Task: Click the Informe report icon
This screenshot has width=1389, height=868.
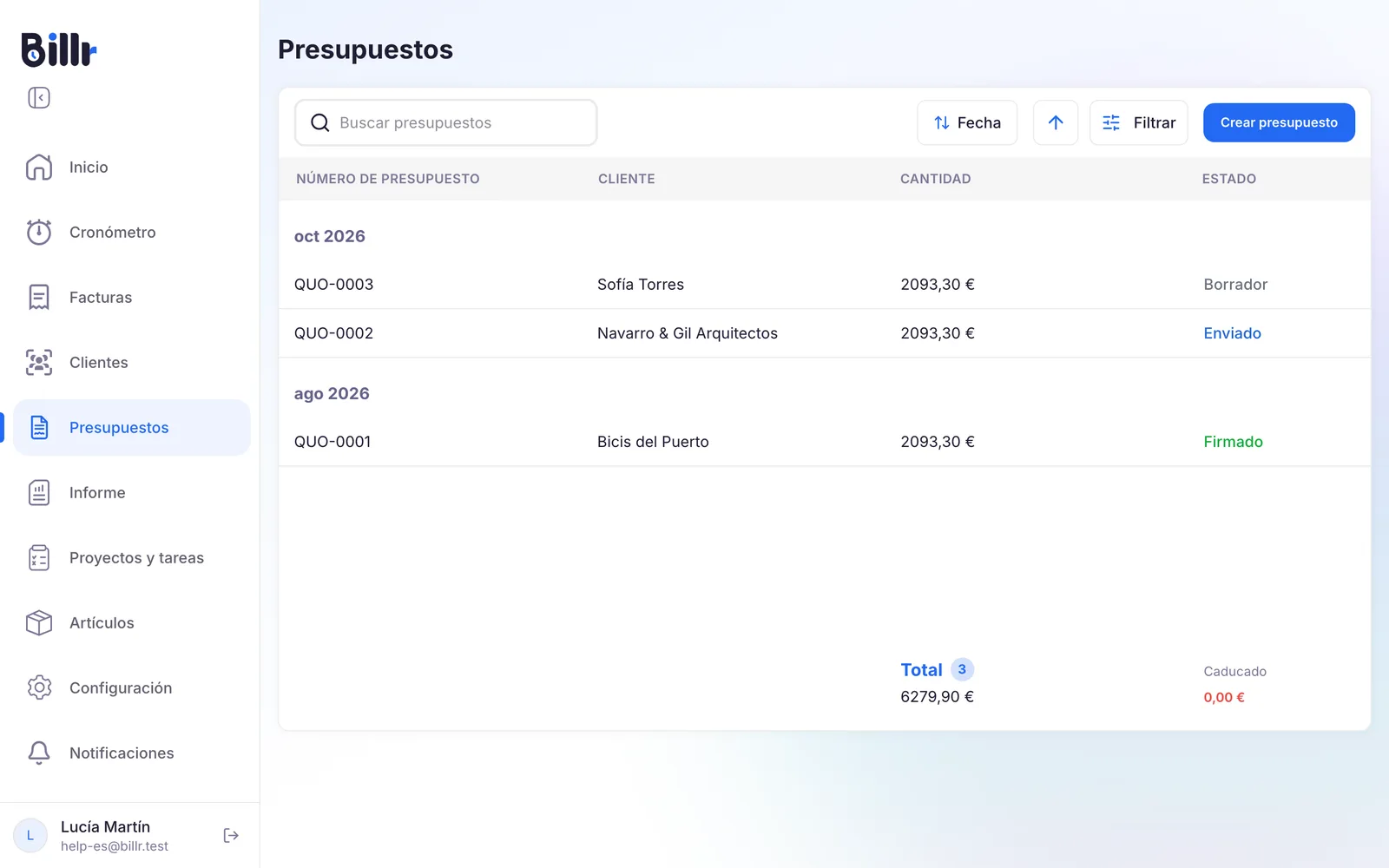Action: point(39,492)
